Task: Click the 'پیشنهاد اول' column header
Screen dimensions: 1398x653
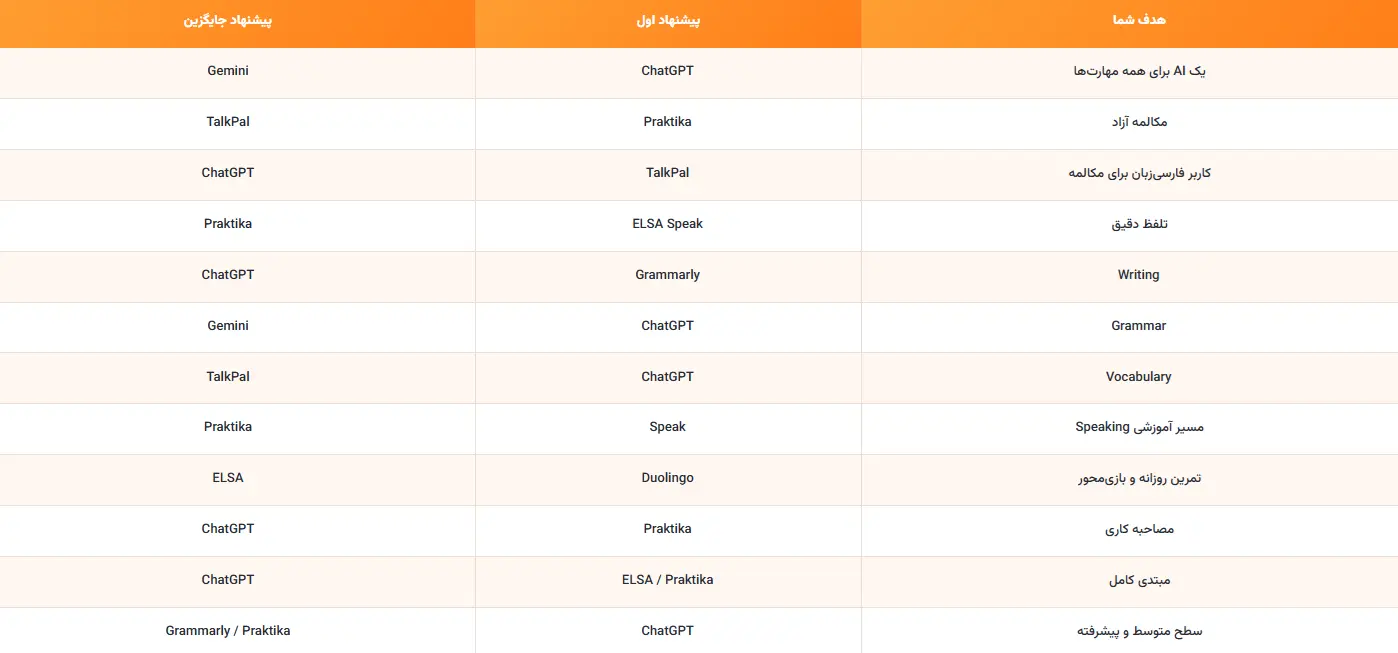Action: [x=668, y=23]
